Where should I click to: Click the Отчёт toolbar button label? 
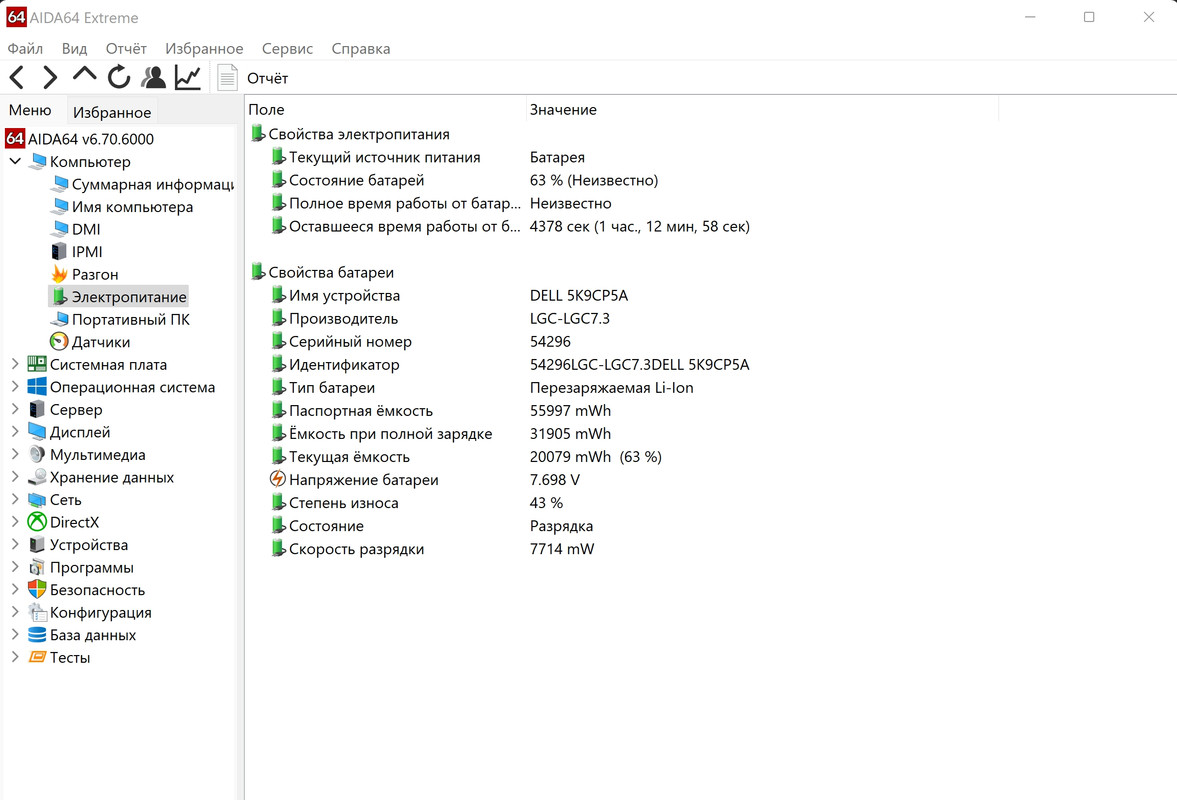267,78
